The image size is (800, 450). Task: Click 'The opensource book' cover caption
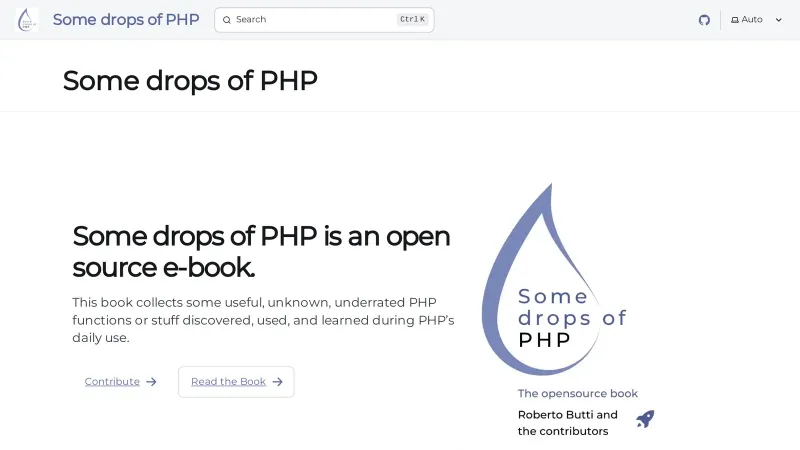tap(577, 394)
